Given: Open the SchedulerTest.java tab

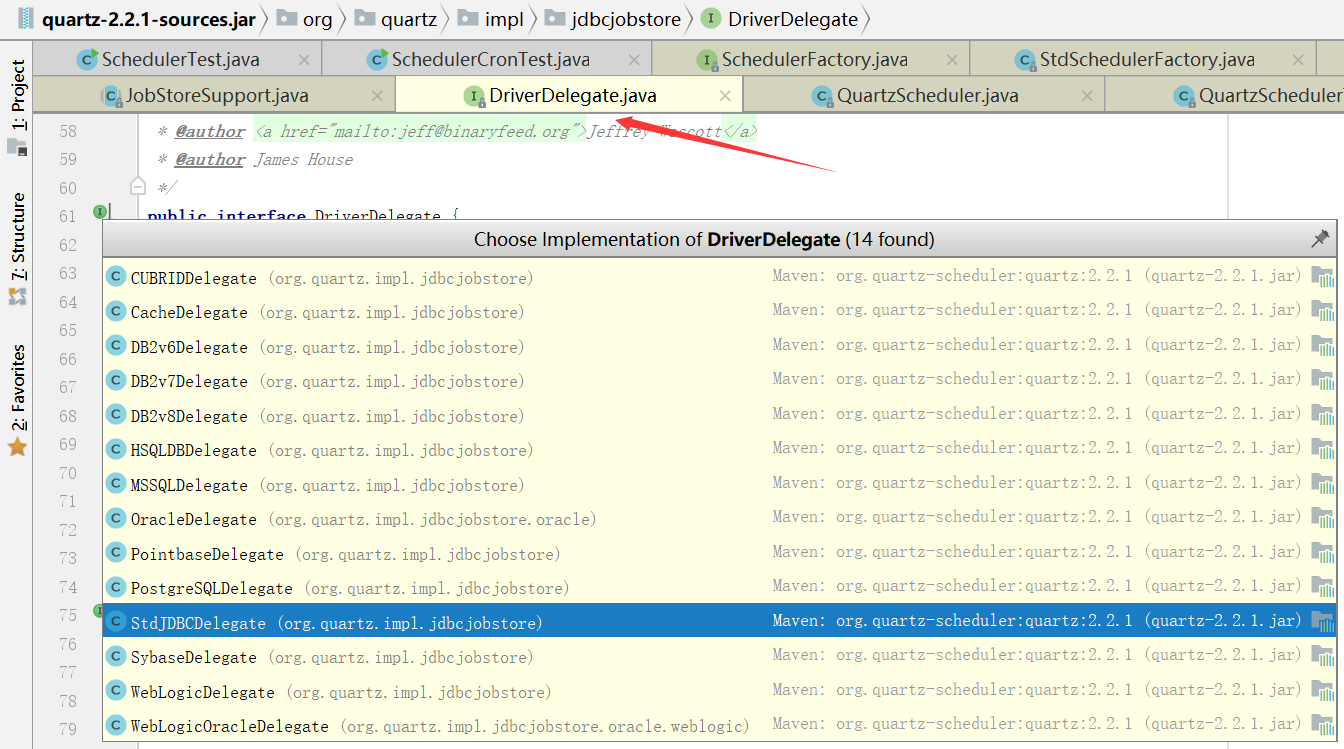Looking at the screenshot, I should [180, 59].
